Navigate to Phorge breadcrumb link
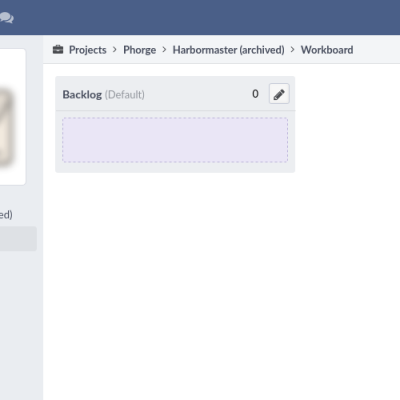This screenshot has height=400, width=400. coord(139,50)
